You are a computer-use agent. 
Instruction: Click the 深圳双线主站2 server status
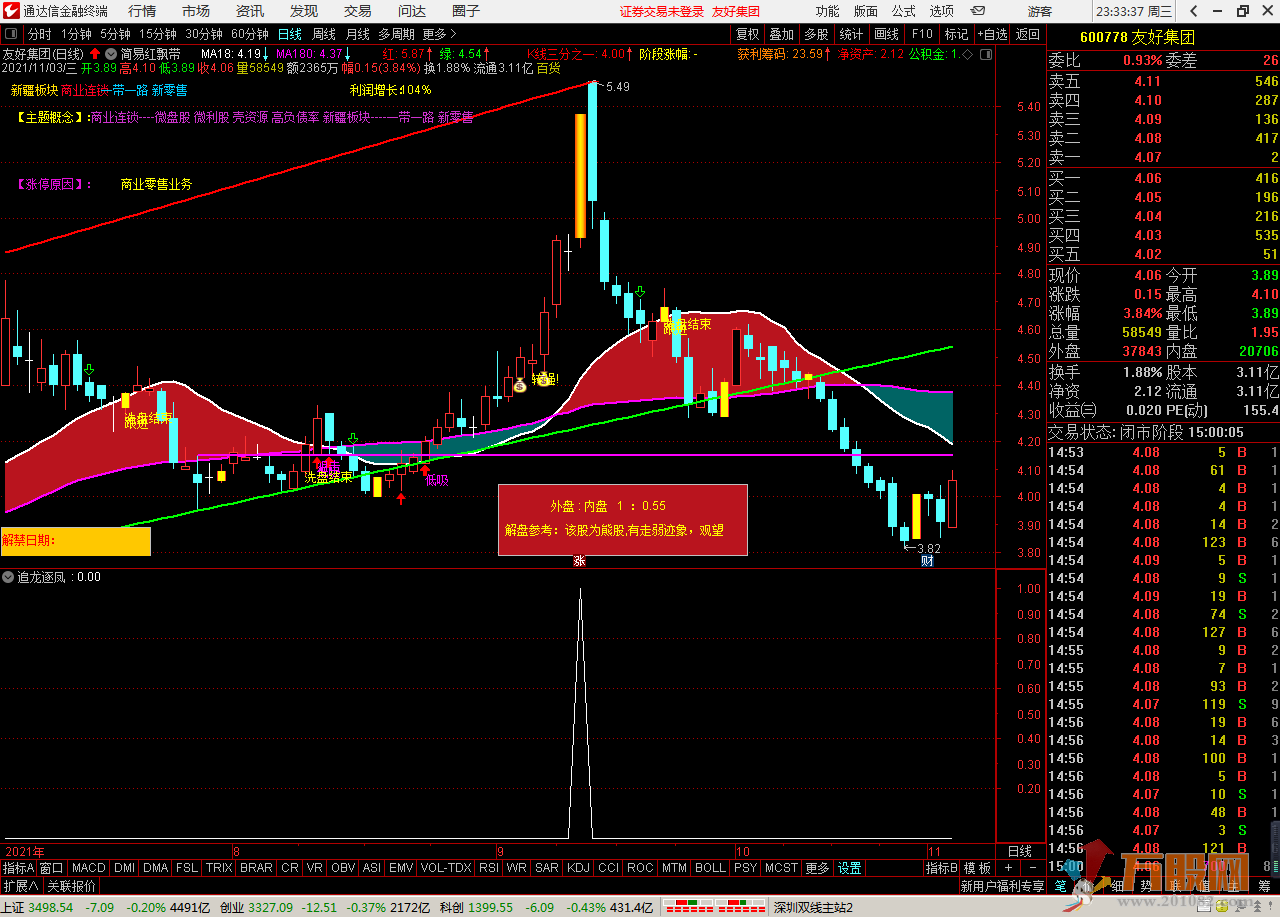(813, 907)
